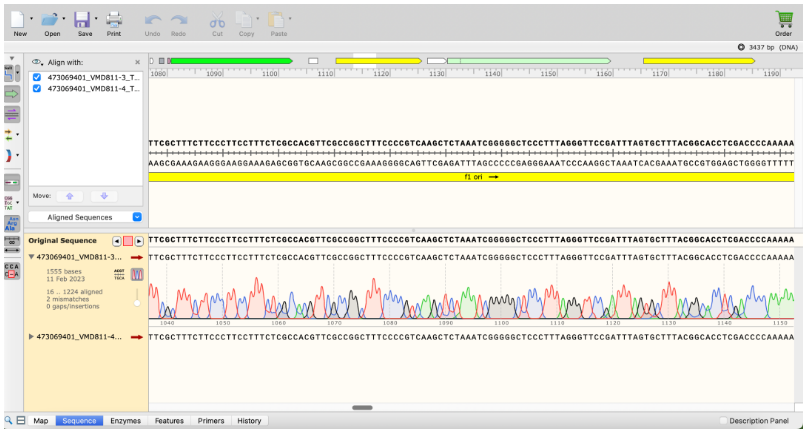The height and width of the screenshot is (433, 808).
Task: Toggle the show primers purple arrows icon
Action: [x=12, y=114]
